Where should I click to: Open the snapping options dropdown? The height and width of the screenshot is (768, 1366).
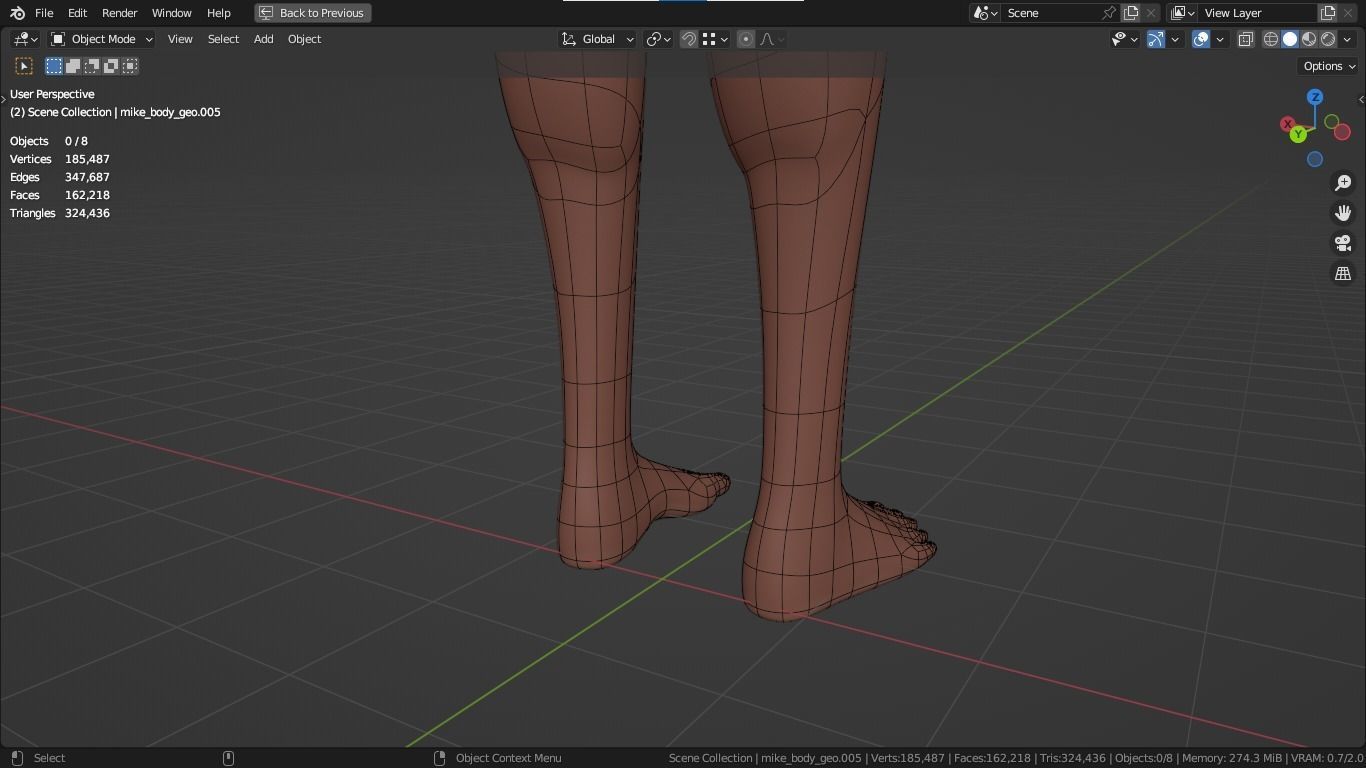coord(715,39)
